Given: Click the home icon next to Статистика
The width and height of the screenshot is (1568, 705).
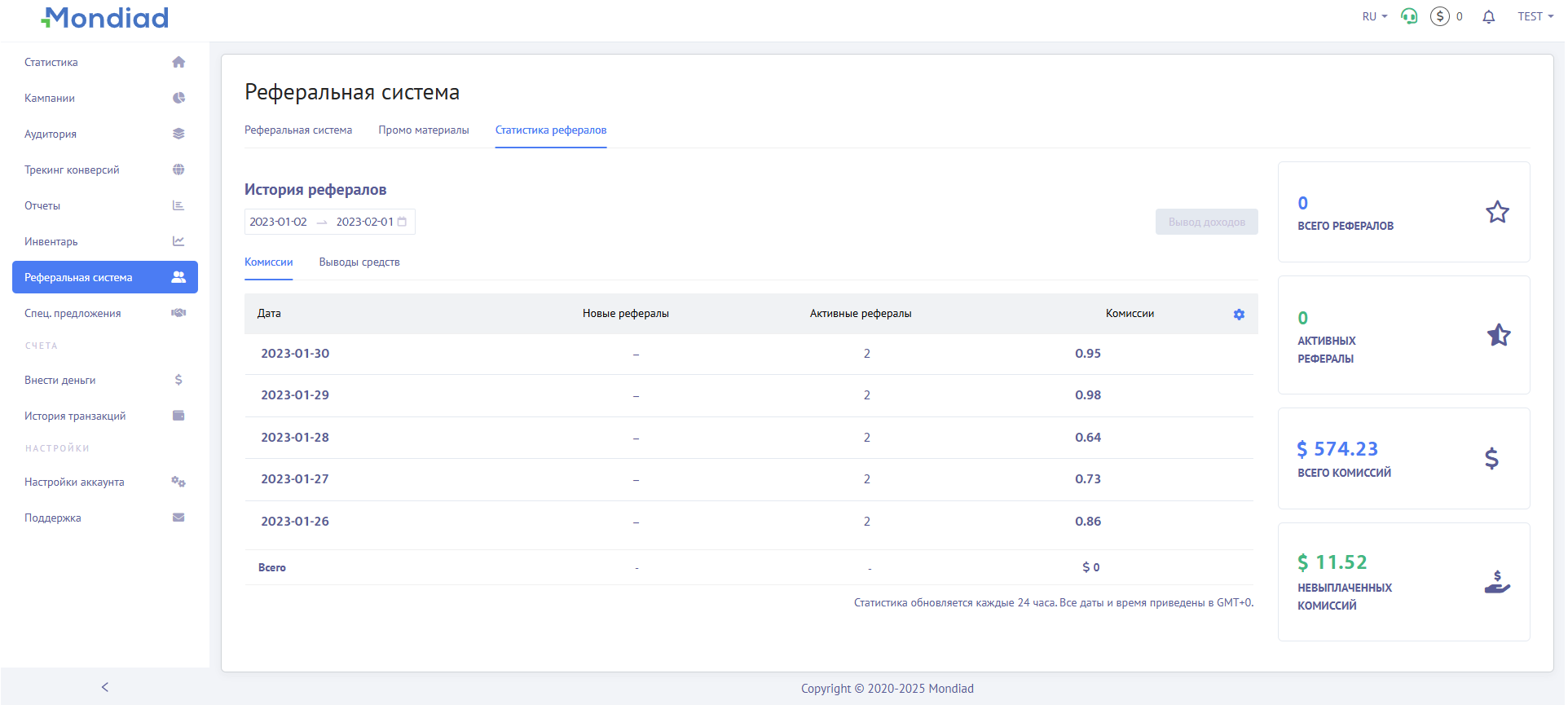Looking at the screenshot, I should [178, 62].
